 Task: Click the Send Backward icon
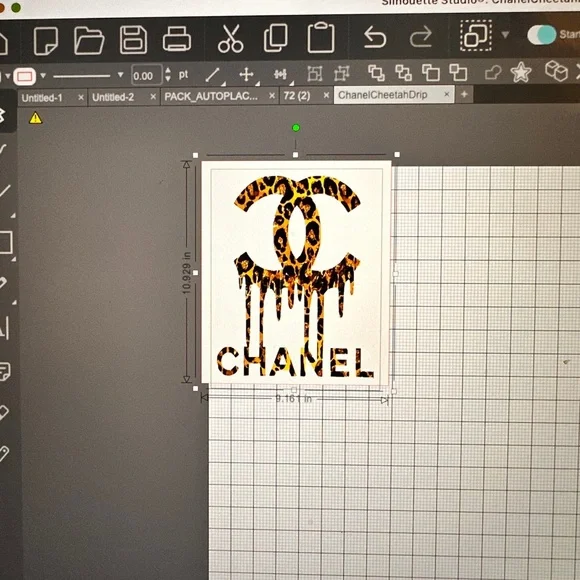(x=458, y=72)
